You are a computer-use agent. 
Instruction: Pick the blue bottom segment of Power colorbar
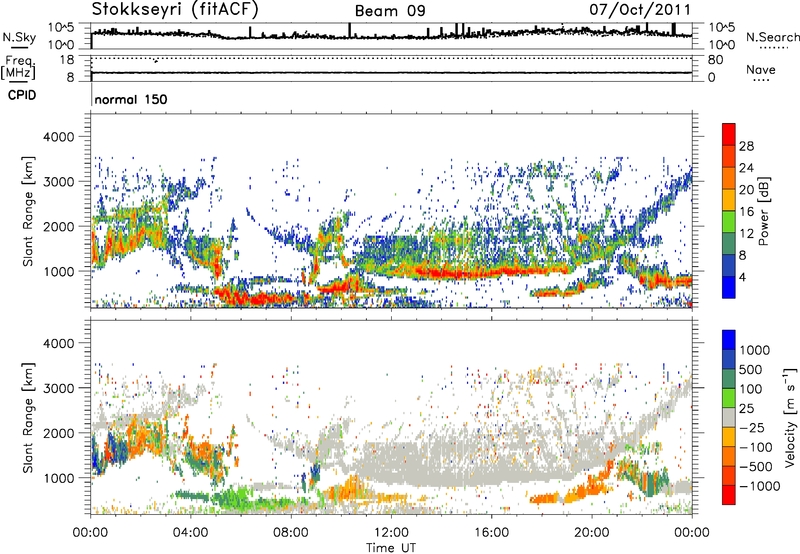coord(729,287)
